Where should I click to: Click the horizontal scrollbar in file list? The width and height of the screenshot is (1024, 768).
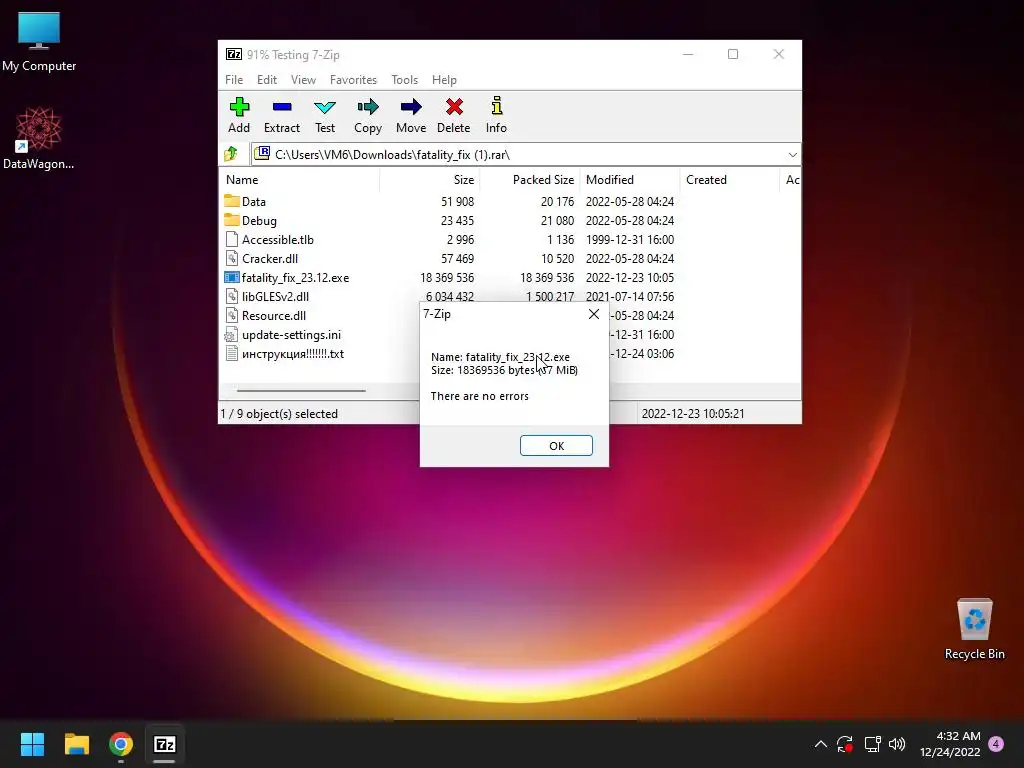coord(301,391)
